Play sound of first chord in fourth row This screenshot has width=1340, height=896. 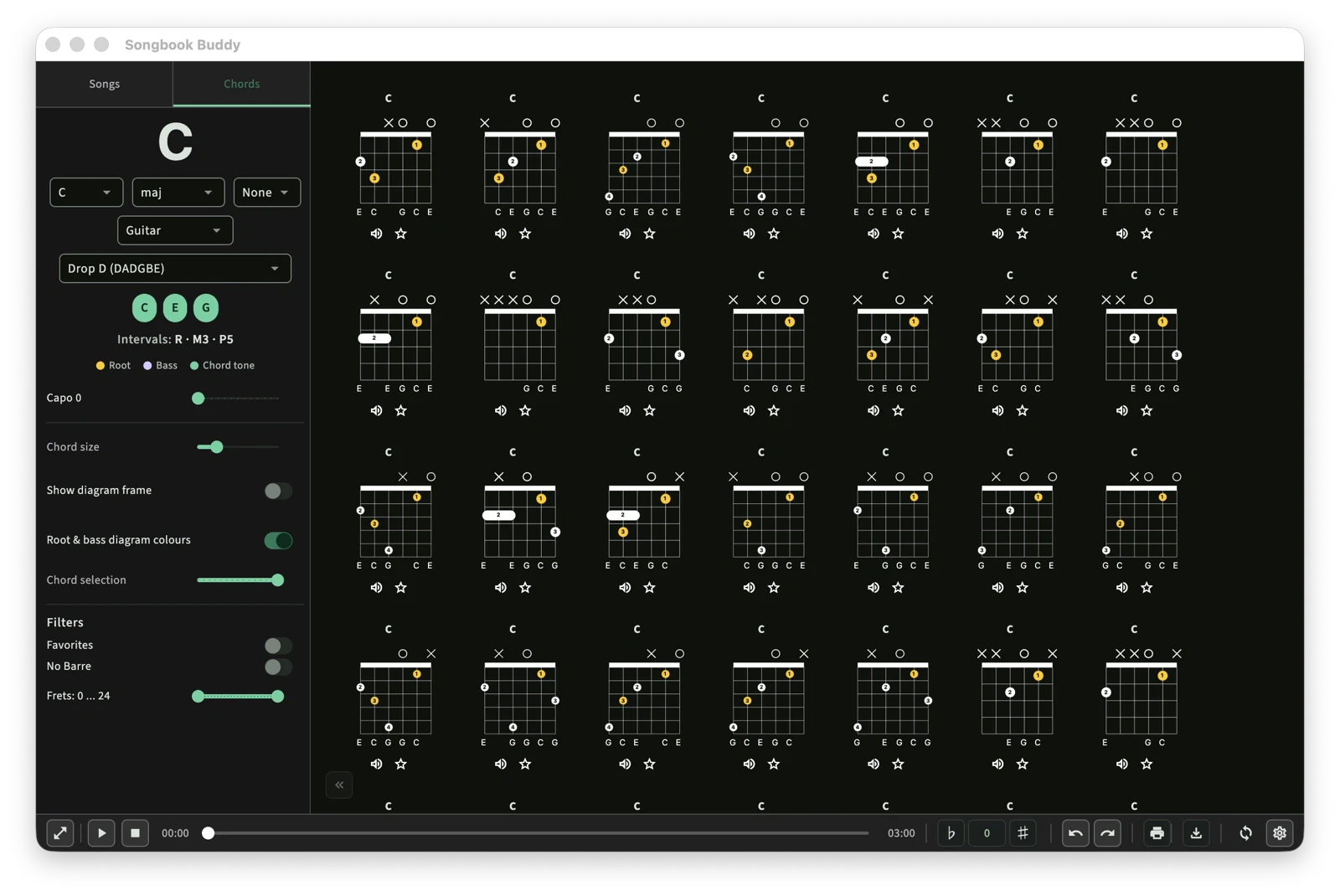click(x=376, y=764)
